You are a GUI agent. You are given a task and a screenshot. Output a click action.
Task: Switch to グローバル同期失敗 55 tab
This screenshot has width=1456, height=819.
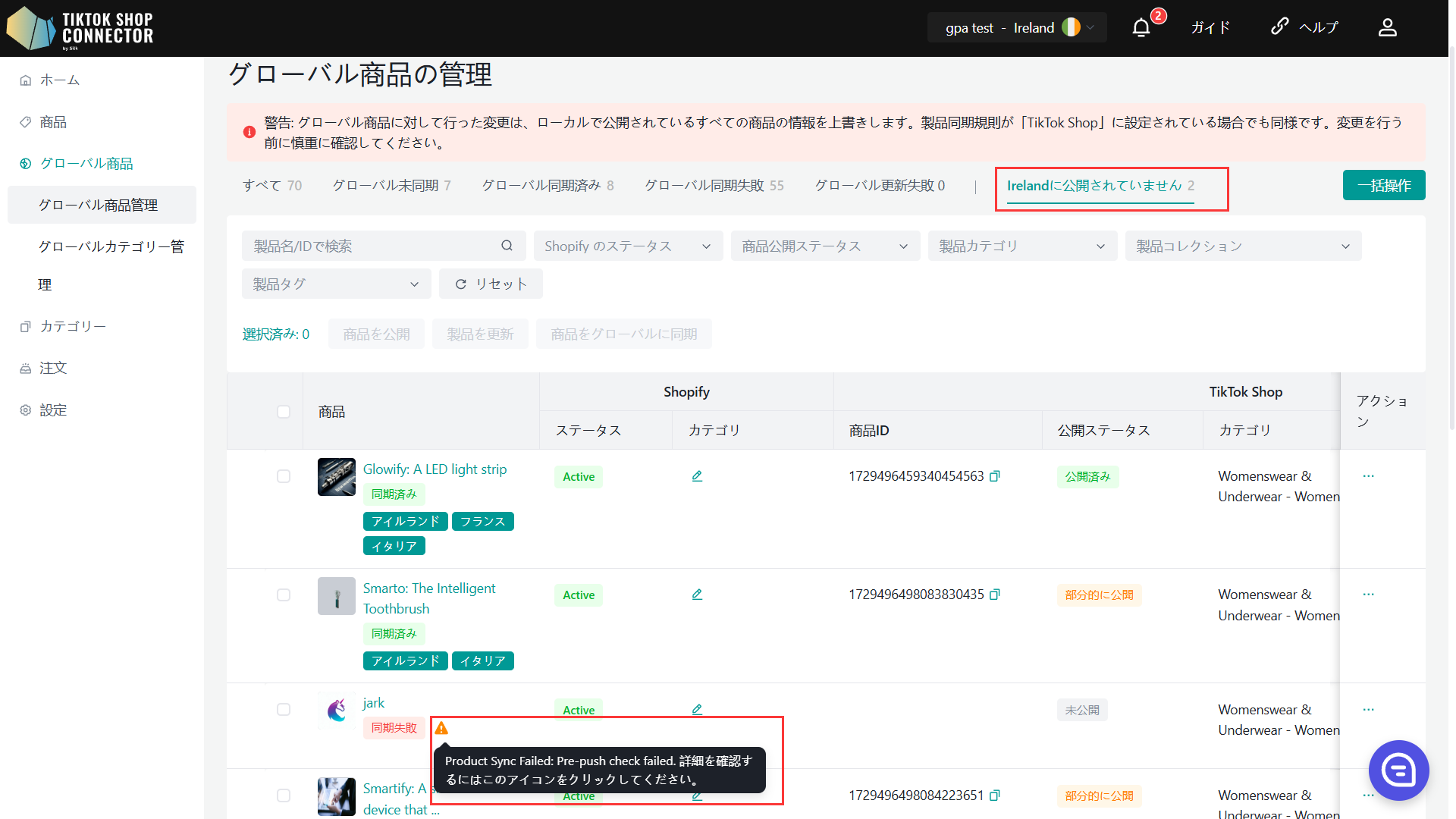[714, 186]
